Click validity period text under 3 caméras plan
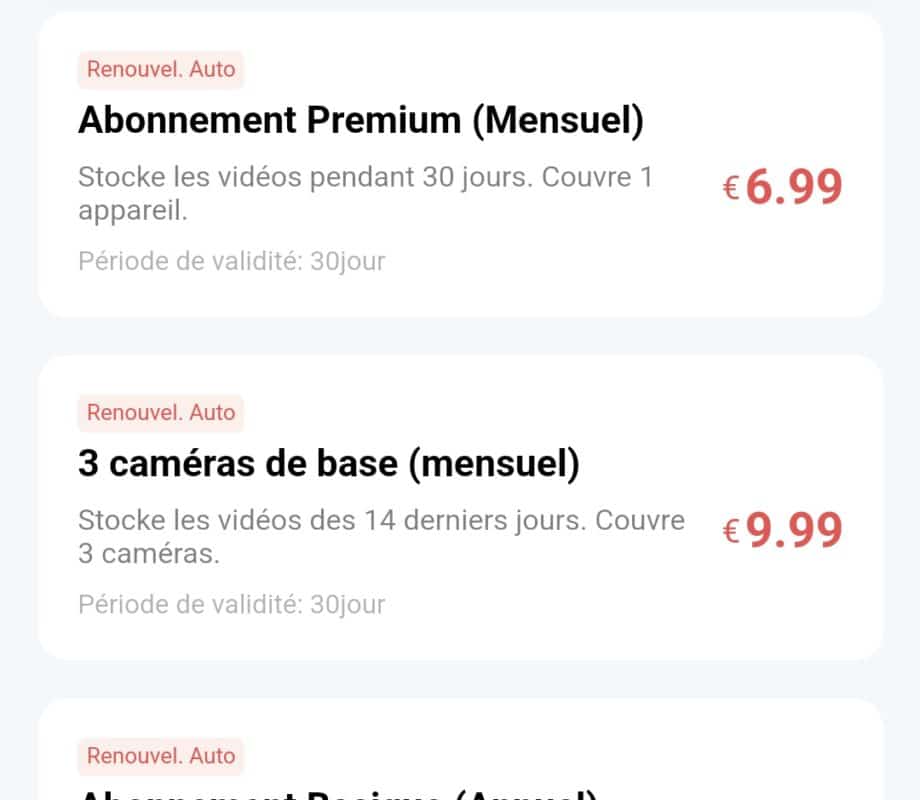This screenshot has height=800, width=920. [x=232, y=605]
